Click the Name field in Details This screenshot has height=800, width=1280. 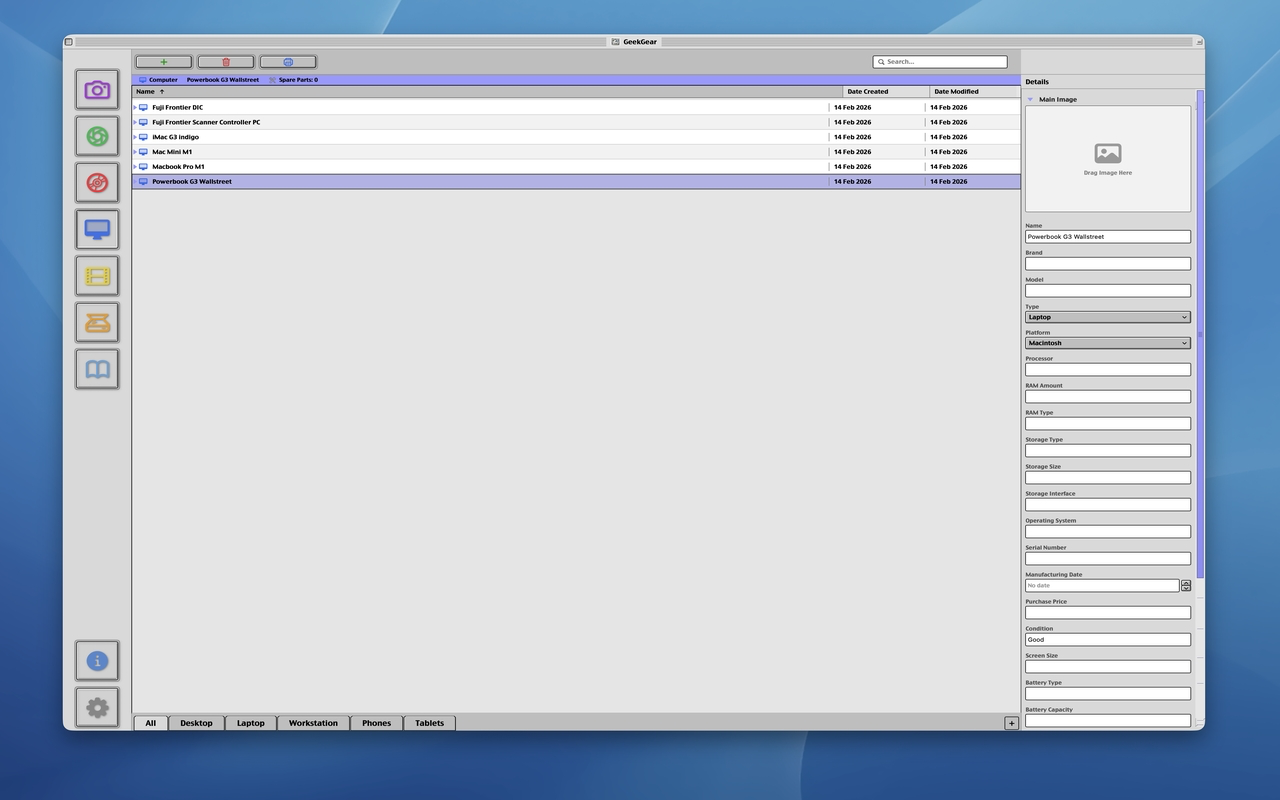(x=1108, y=237)
